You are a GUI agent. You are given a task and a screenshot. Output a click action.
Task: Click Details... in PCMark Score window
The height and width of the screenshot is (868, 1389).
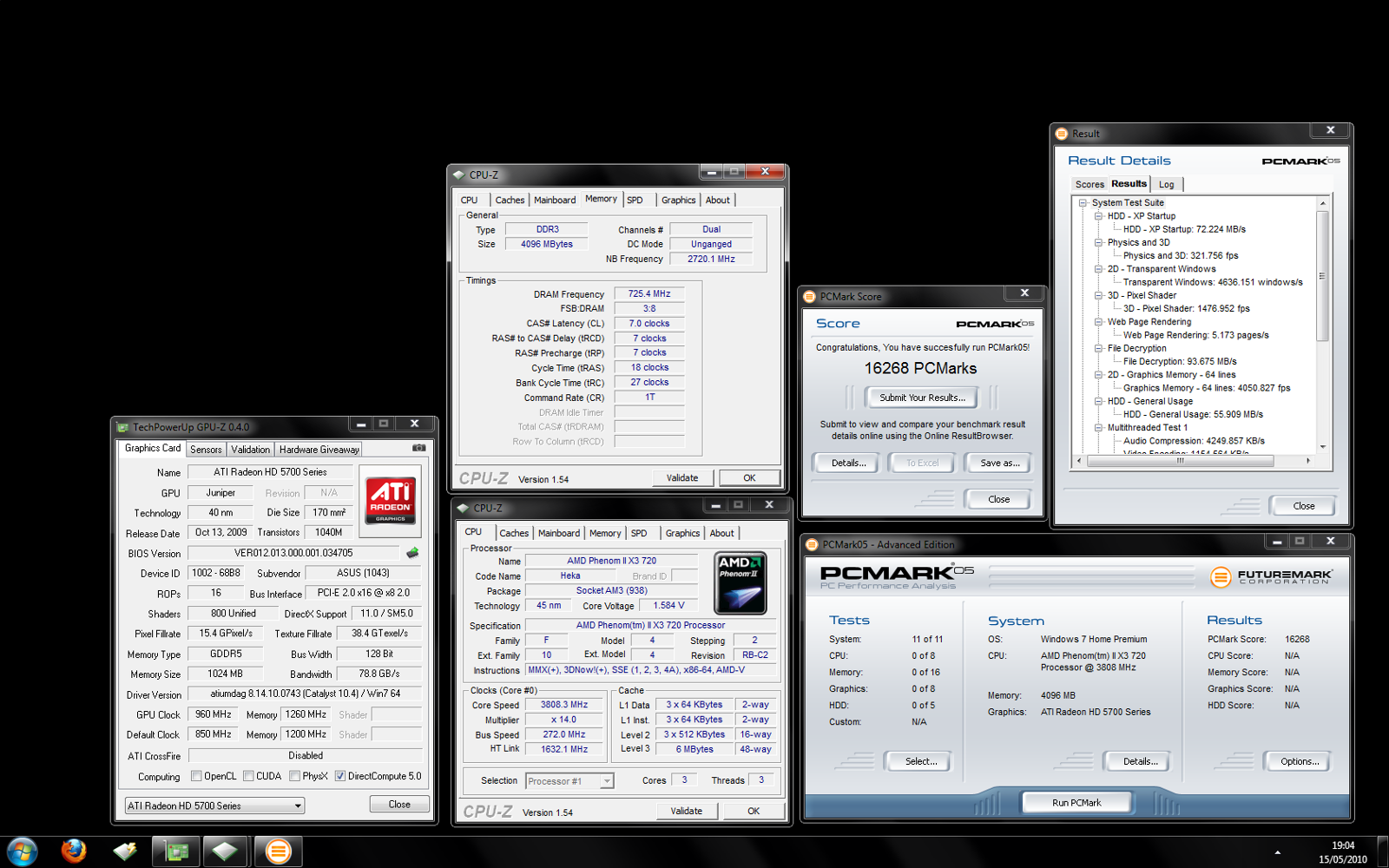848,464
